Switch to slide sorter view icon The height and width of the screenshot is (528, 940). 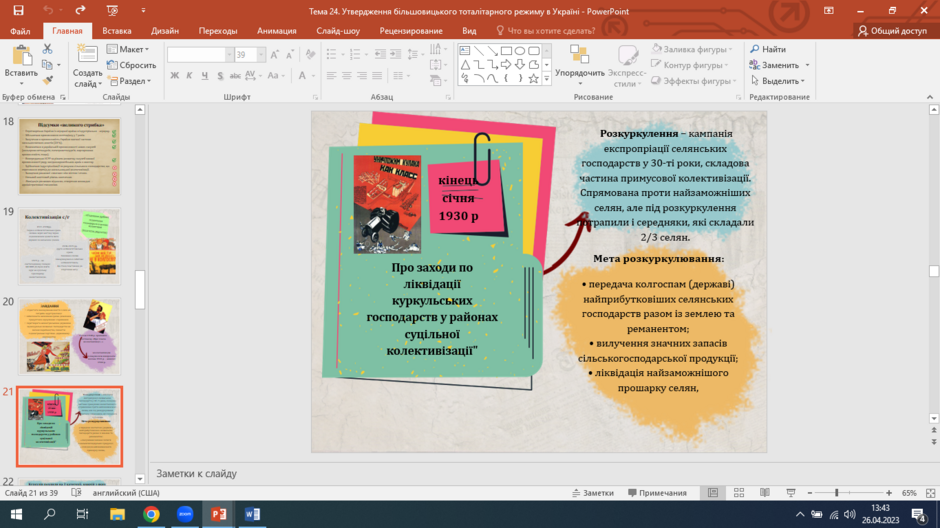pyautogui.click(x=739, y=493)
